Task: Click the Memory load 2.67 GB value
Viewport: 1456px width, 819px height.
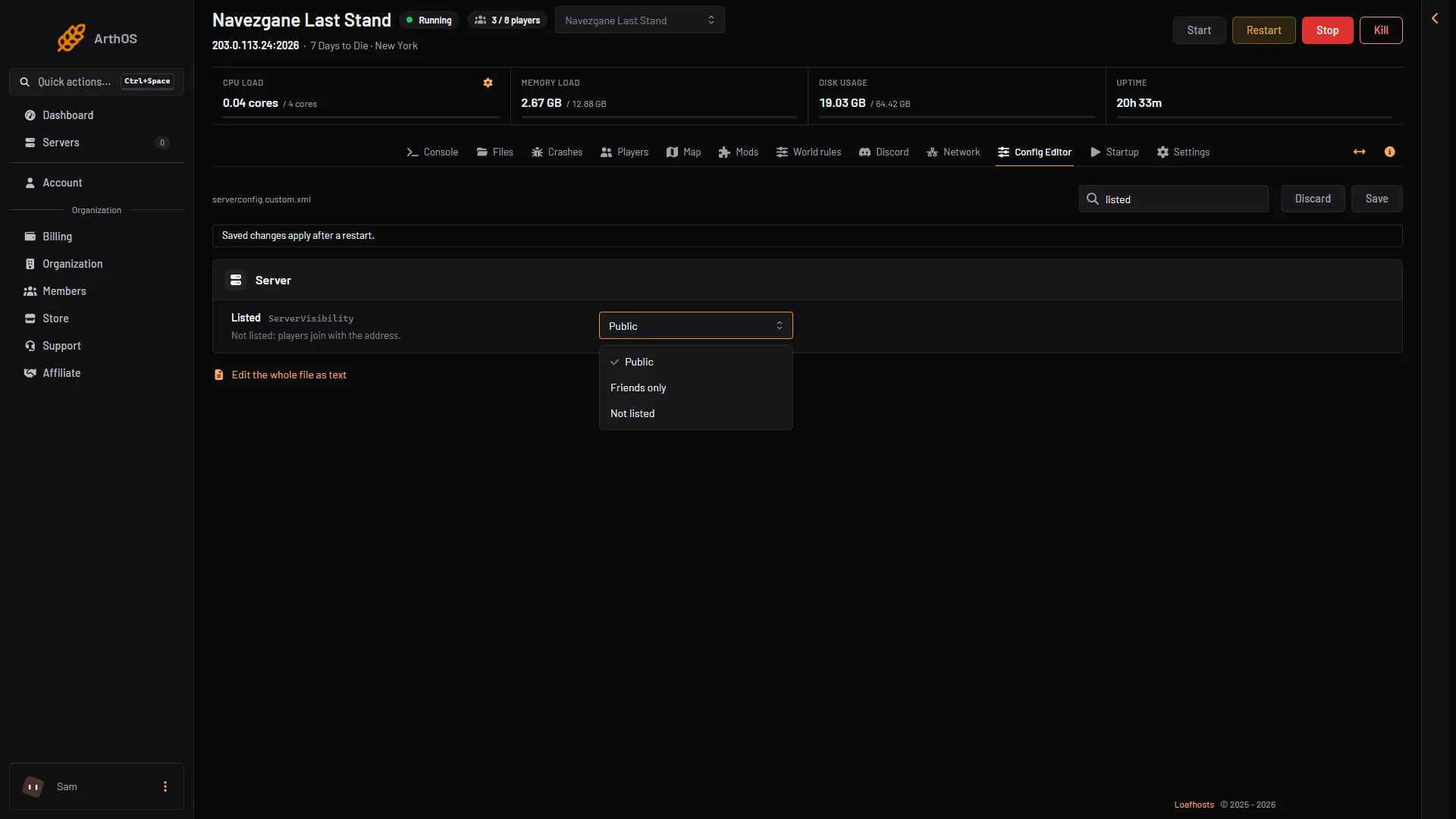Action: coord(541,103)
